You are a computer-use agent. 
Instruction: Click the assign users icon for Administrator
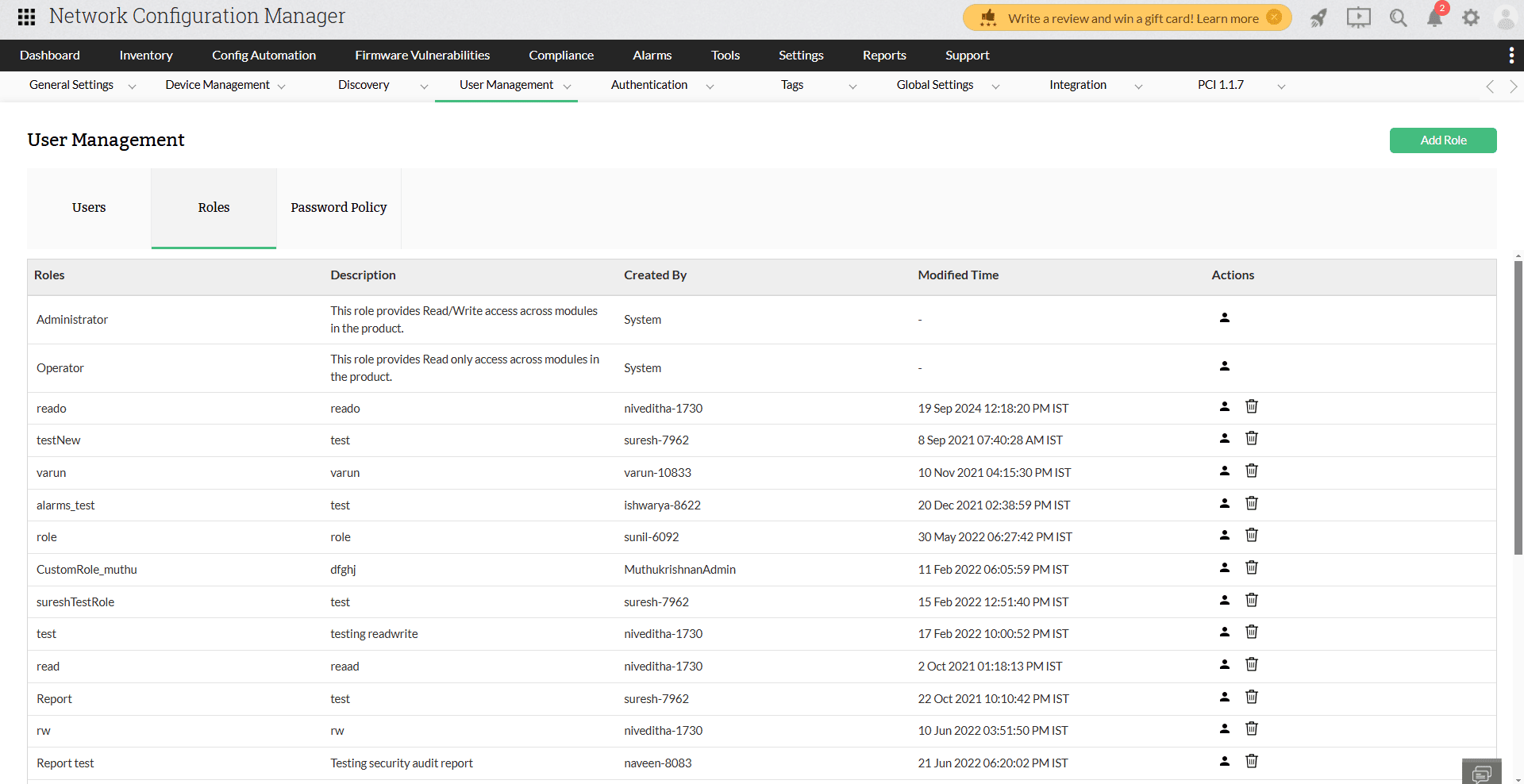[1224, 317]
